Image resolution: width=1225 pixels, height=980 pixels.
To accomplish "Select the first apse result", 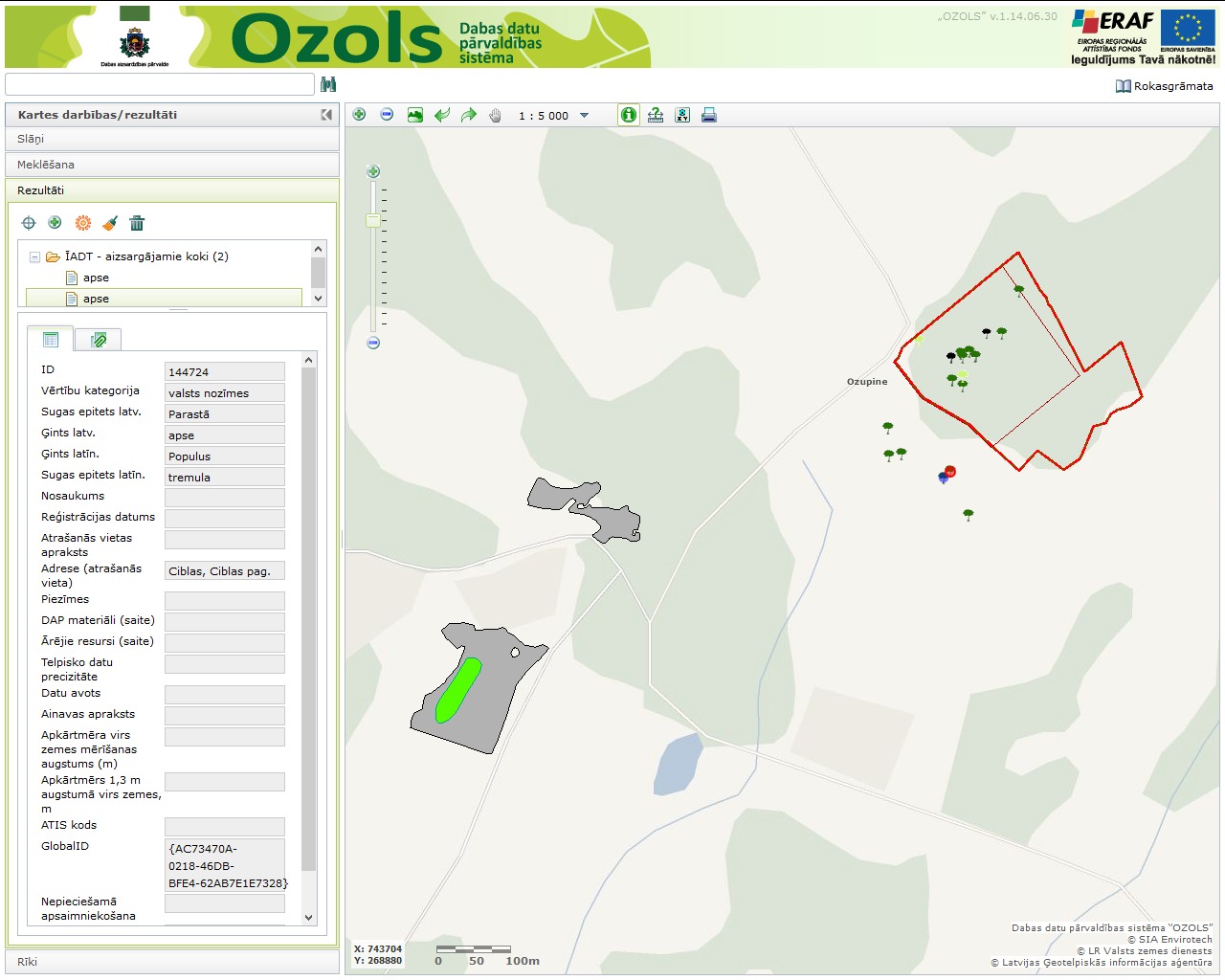I will (96, 278).
